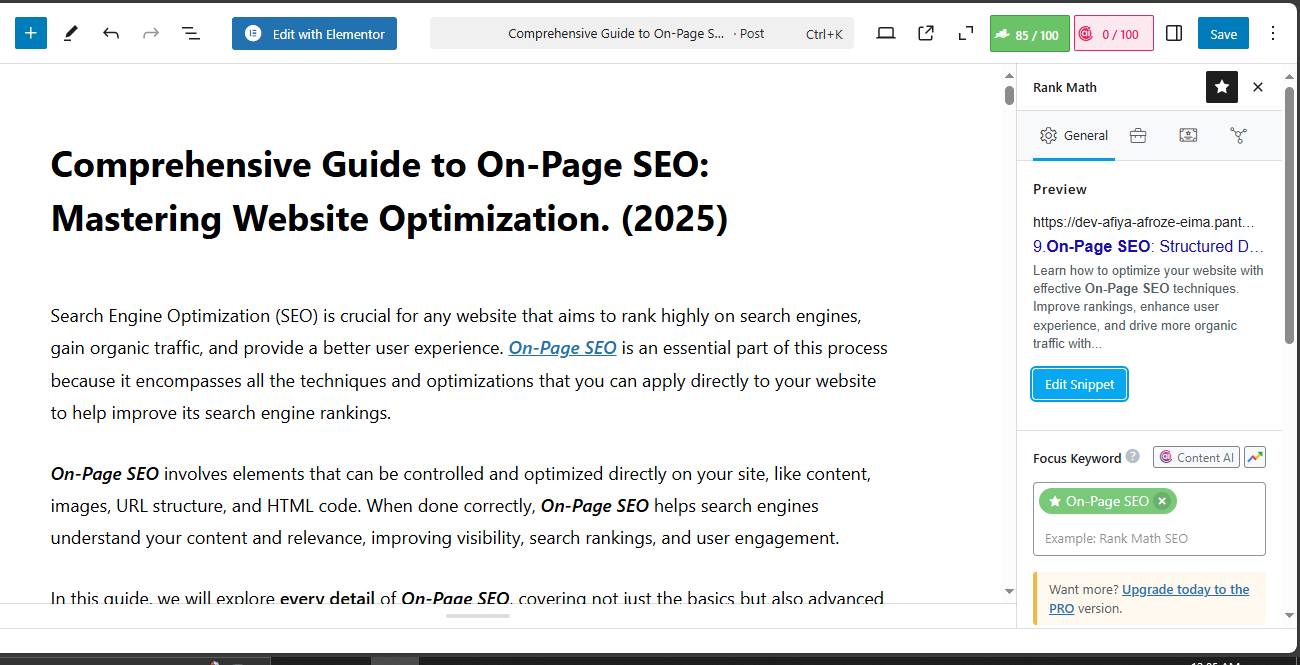Open the Rank Math Schema tab

coord(1188,135)
